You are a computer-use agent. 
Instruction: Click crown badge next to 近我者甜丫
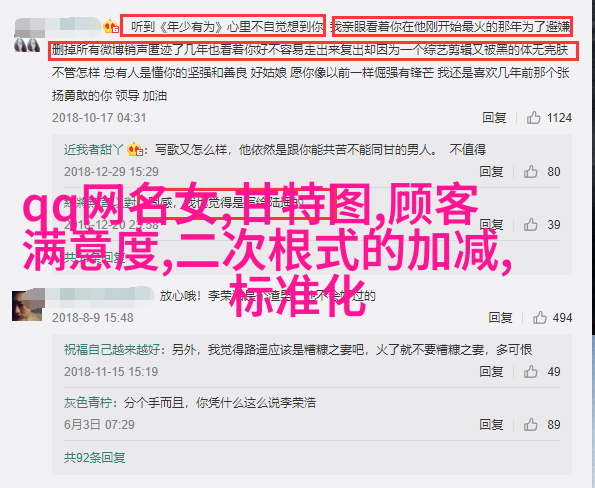point(135,150)
